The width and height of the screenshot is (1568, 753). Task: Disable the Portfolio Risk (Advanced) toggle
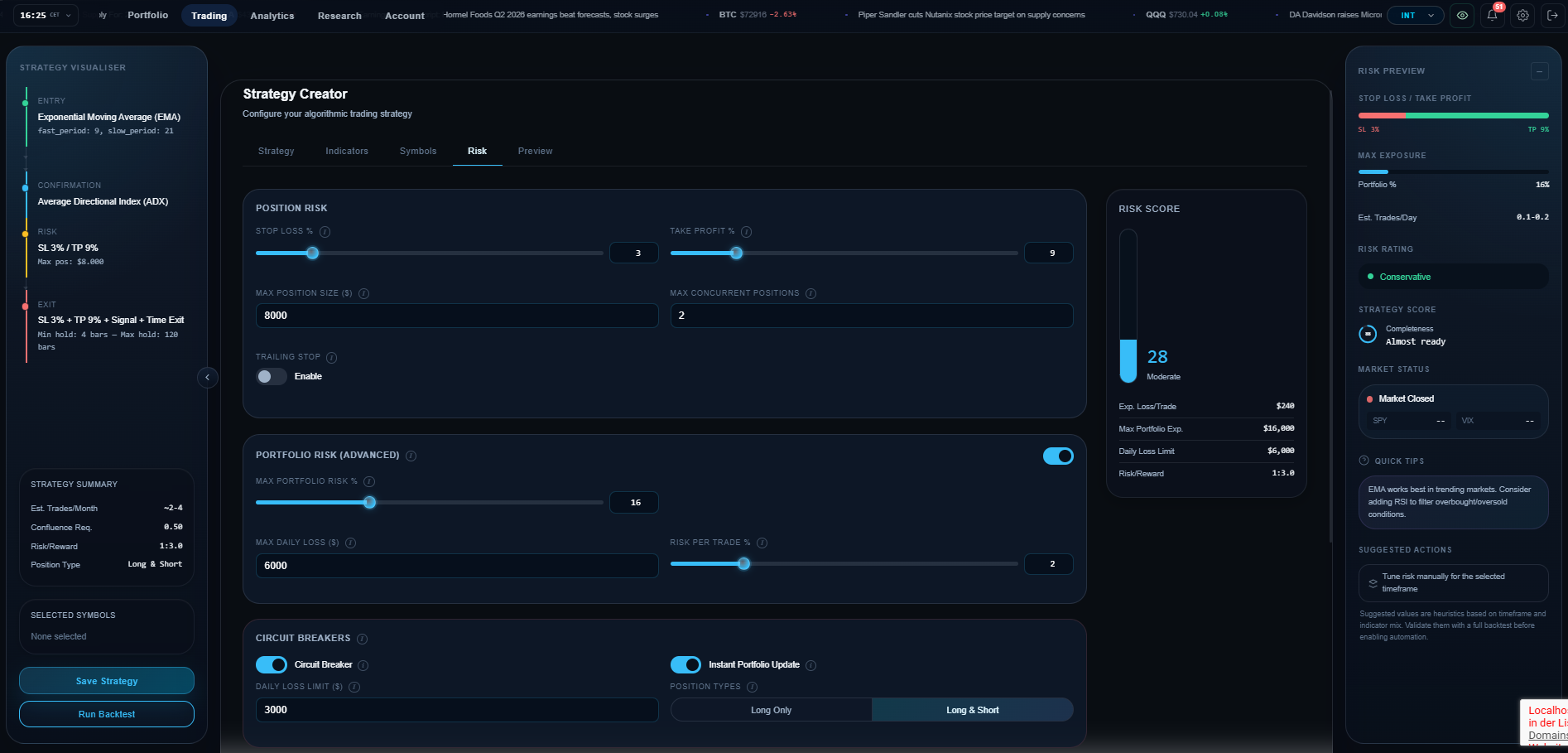point(1058,456)
